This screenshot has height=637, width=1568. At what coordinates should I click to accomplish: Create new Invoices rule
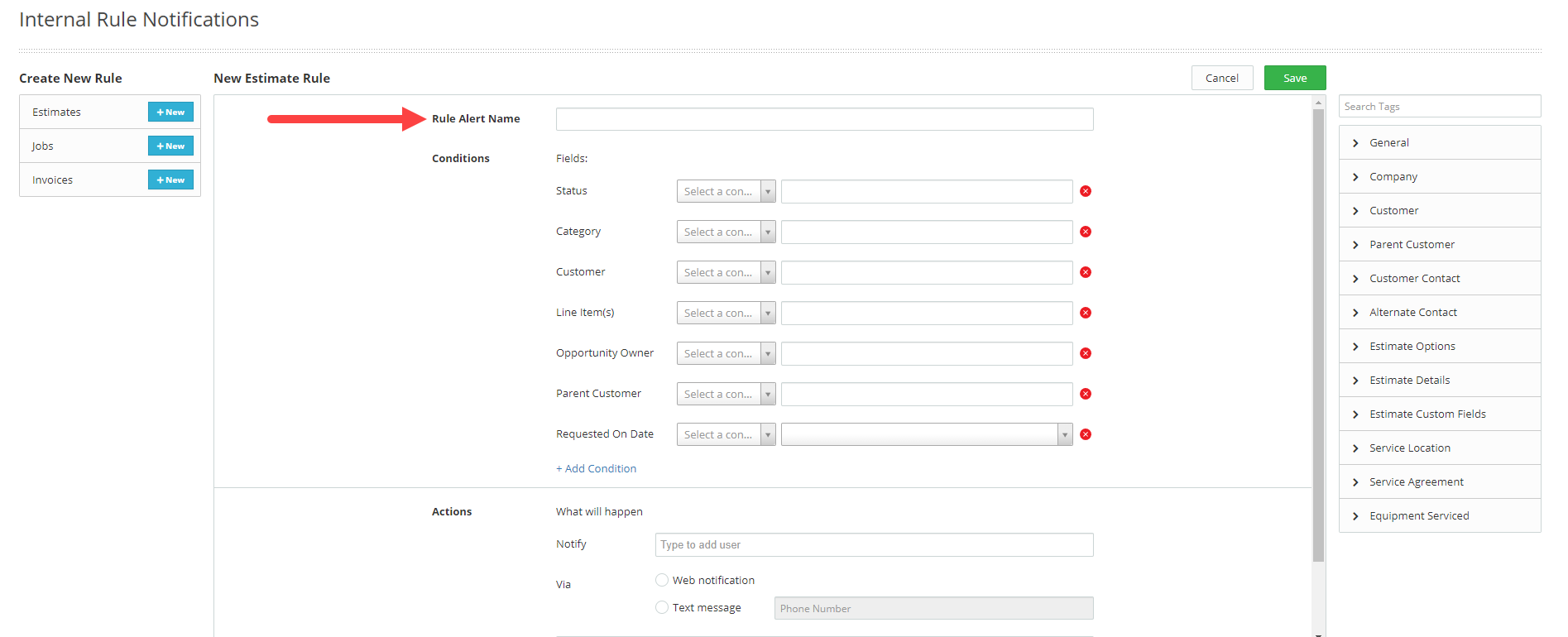tap(170, 180)
